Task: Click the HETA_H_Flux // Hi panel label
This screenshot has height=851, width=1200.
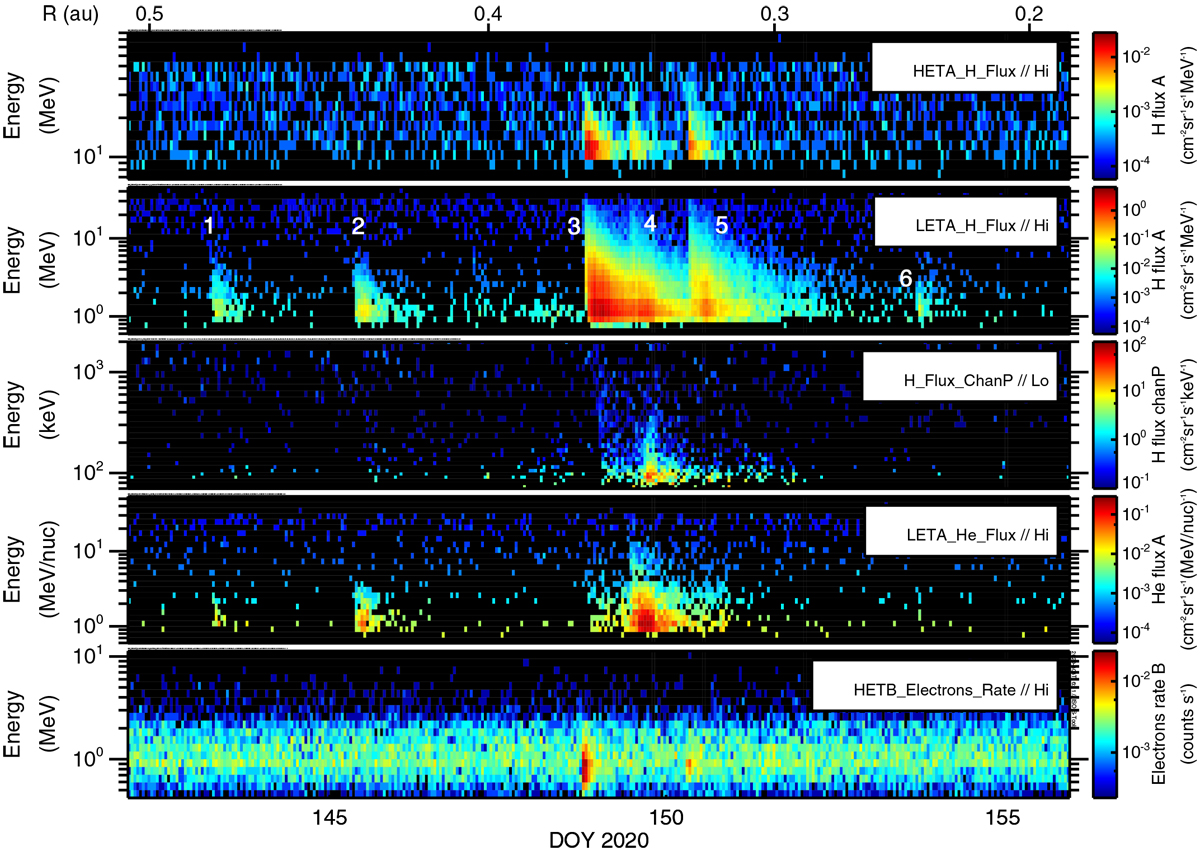Action: (964, 67)
